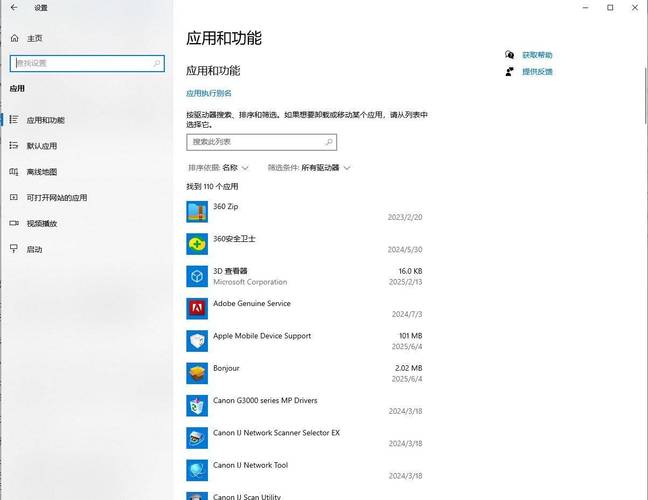Click the magnifier in 查找设置 search box
The image size is (648, 500).
[x=157, y=63]
